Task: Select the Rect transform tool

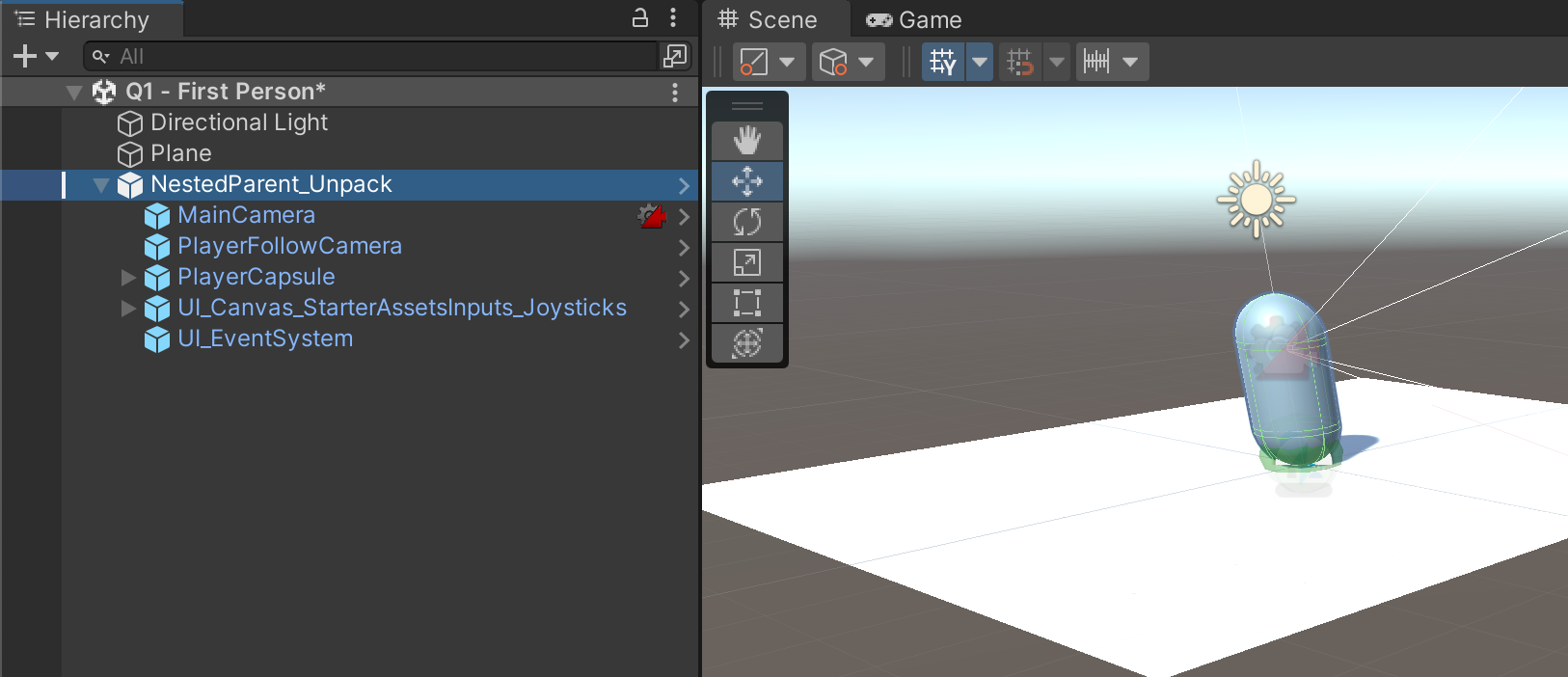Action: (x=746, y=303)
